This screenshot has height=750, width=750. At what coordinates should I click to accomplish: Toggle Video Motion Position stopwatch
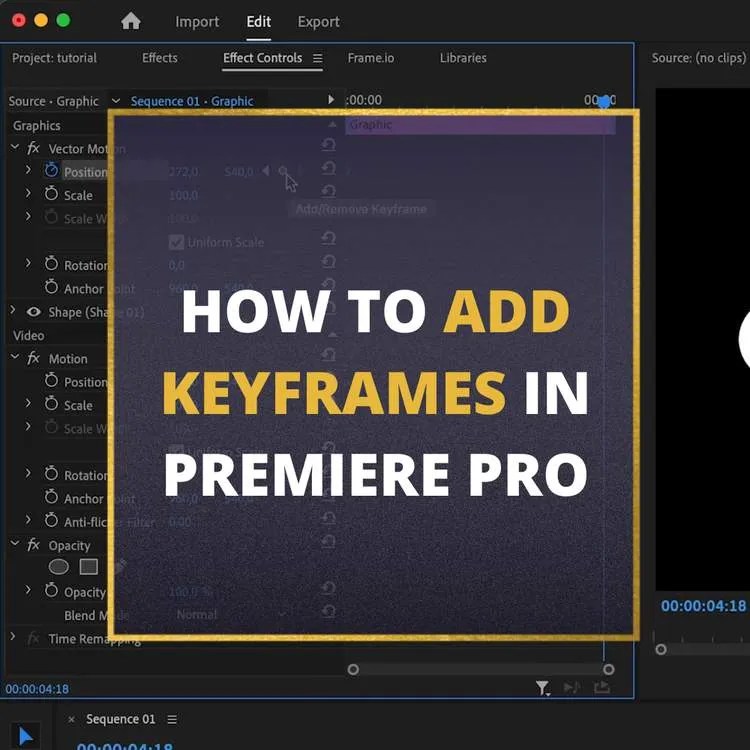51,381
